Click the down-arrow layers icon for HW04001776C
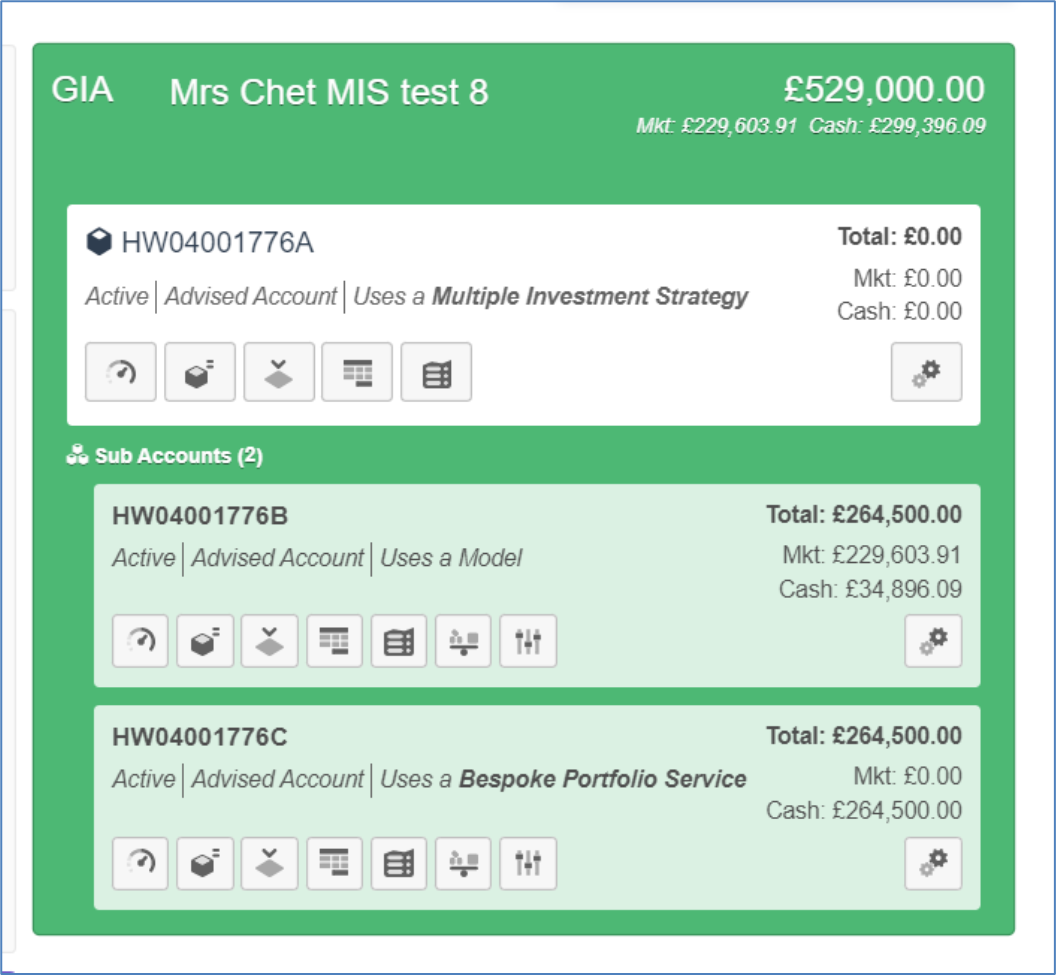The width and height of the screenshot is (1056, 975). pyautogui.click(x=269, y=864)
